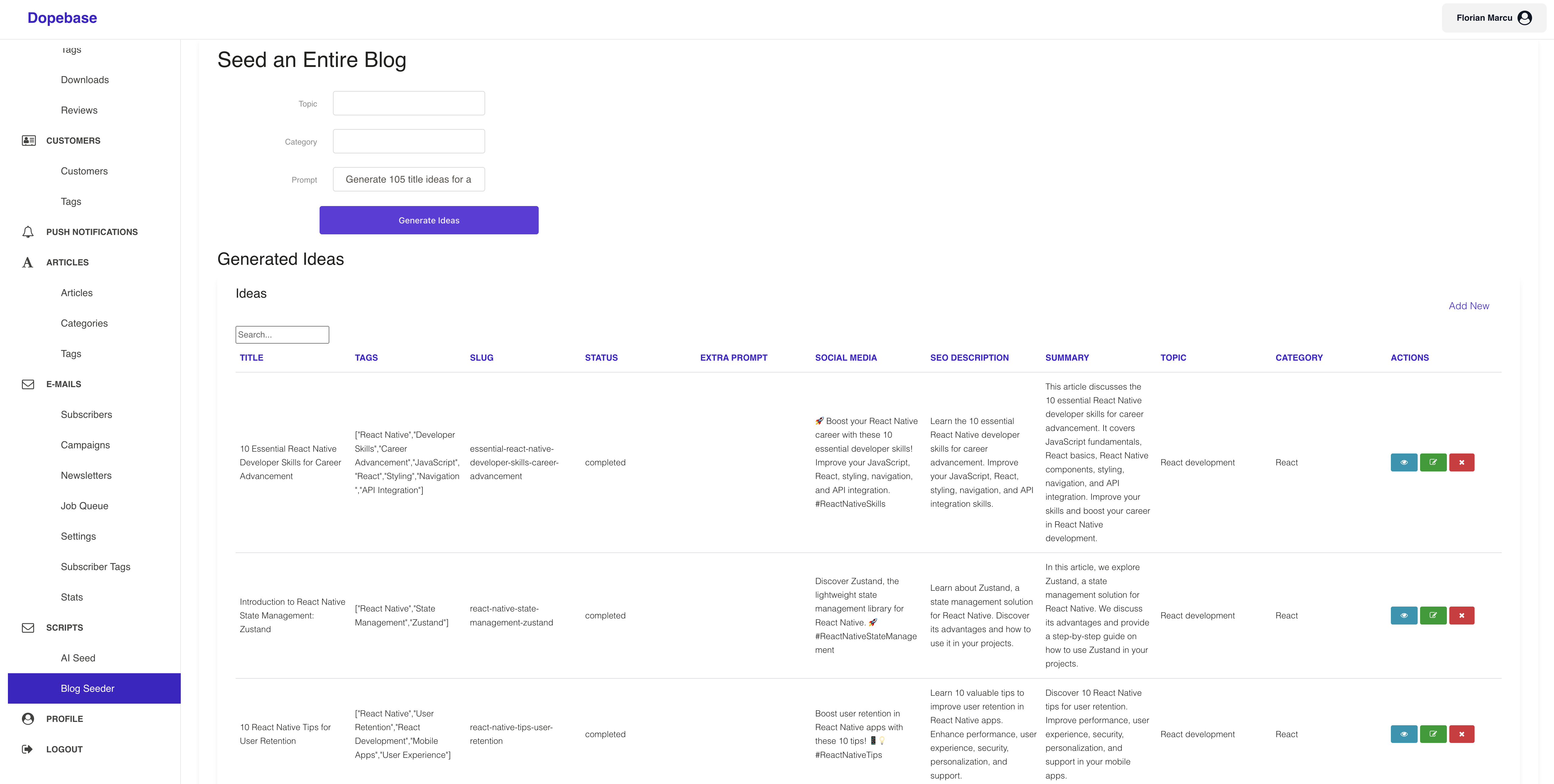Select the Articles 'A' icon
Viewport: 1554px width, 784px height.
pyautogui.click(x=28, y=262)
